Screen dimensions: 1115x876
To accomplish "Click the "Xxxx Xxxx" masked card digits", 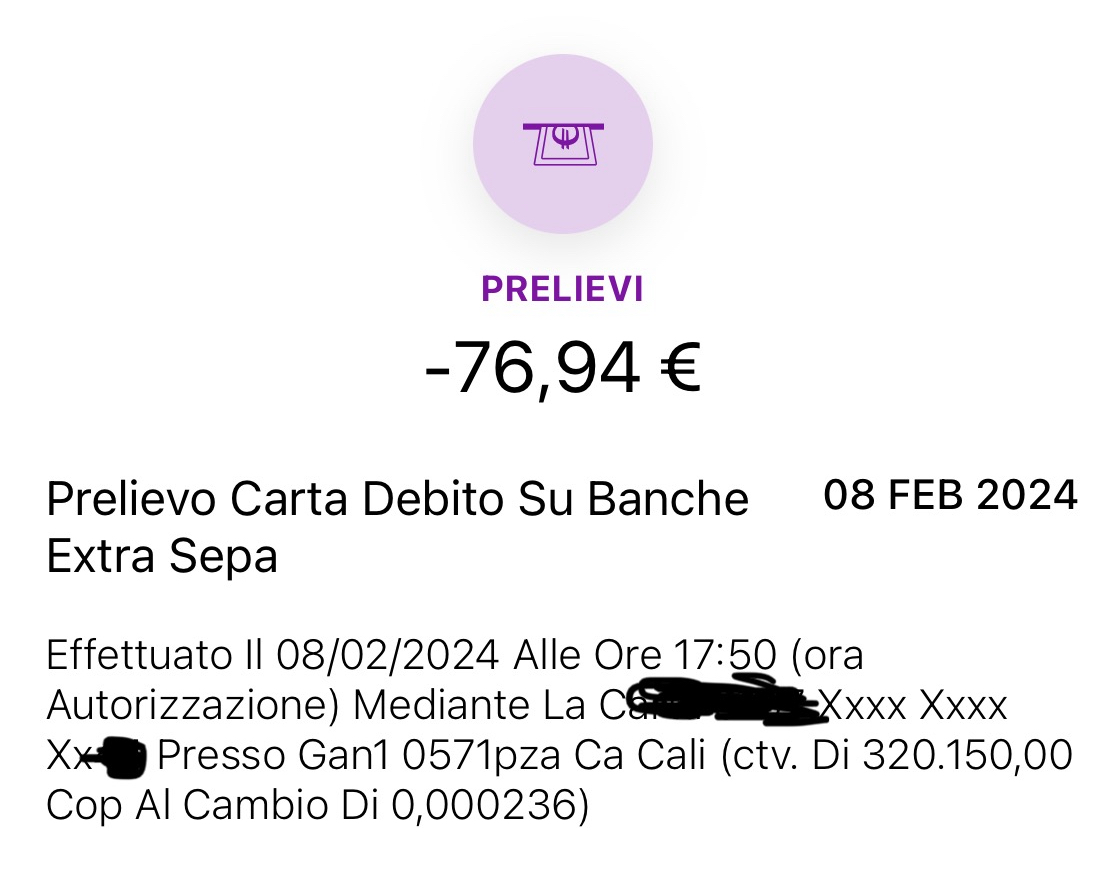I will [x=913, y=707].
